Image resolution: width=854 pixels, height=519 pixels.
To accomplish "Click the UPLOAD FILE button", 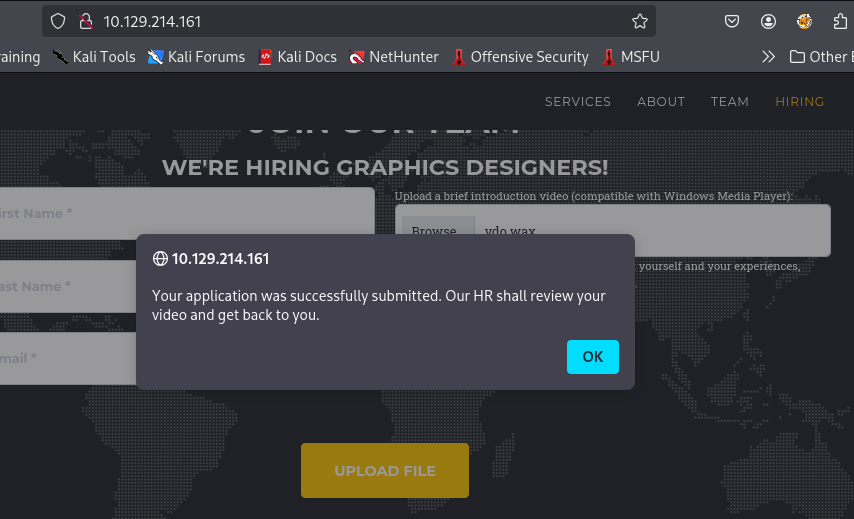I will [x=385, y=471].
